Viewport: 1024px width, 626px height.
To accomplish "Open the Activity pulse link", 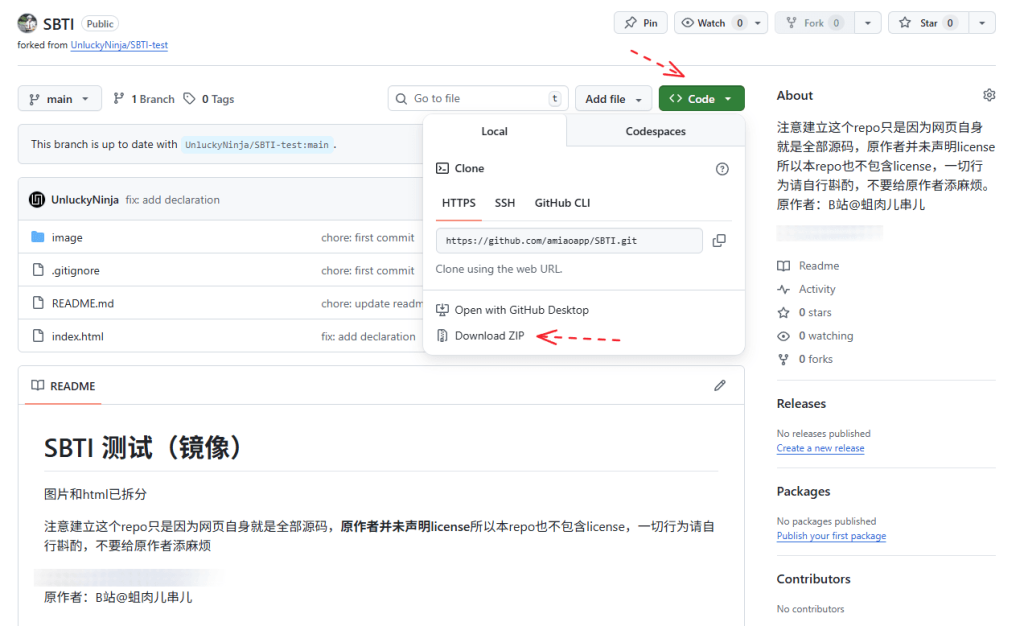I will [816, 289].
